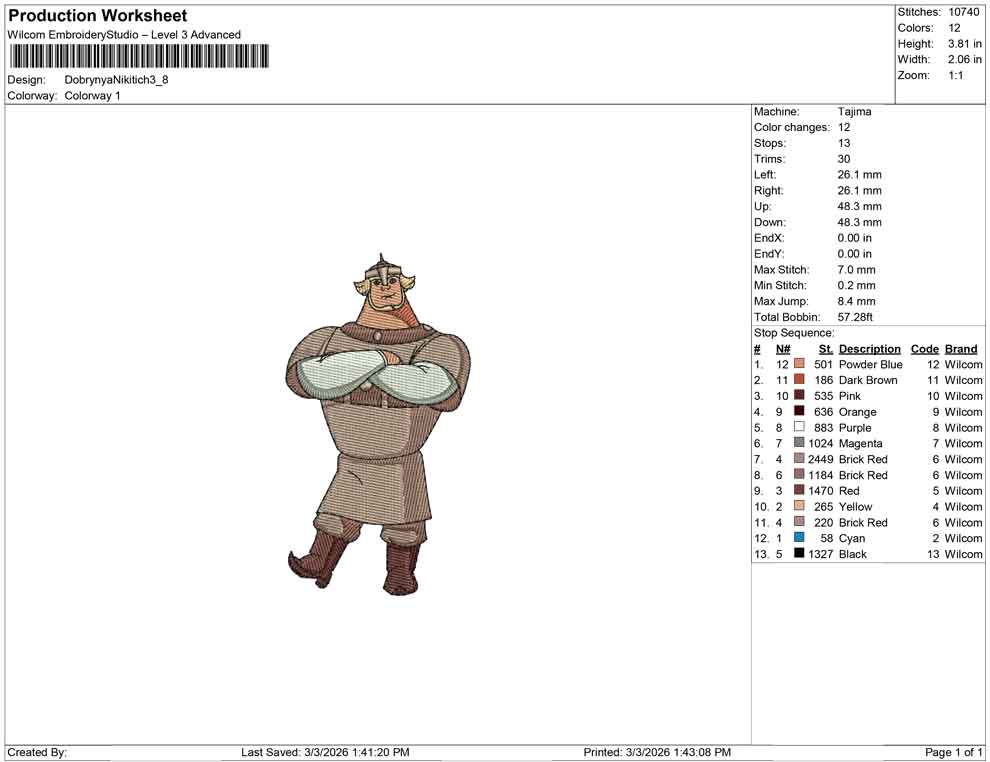This screenshot has width=990, height=762.
Task: Click the "Code" column header
Action: pos(924,349)
